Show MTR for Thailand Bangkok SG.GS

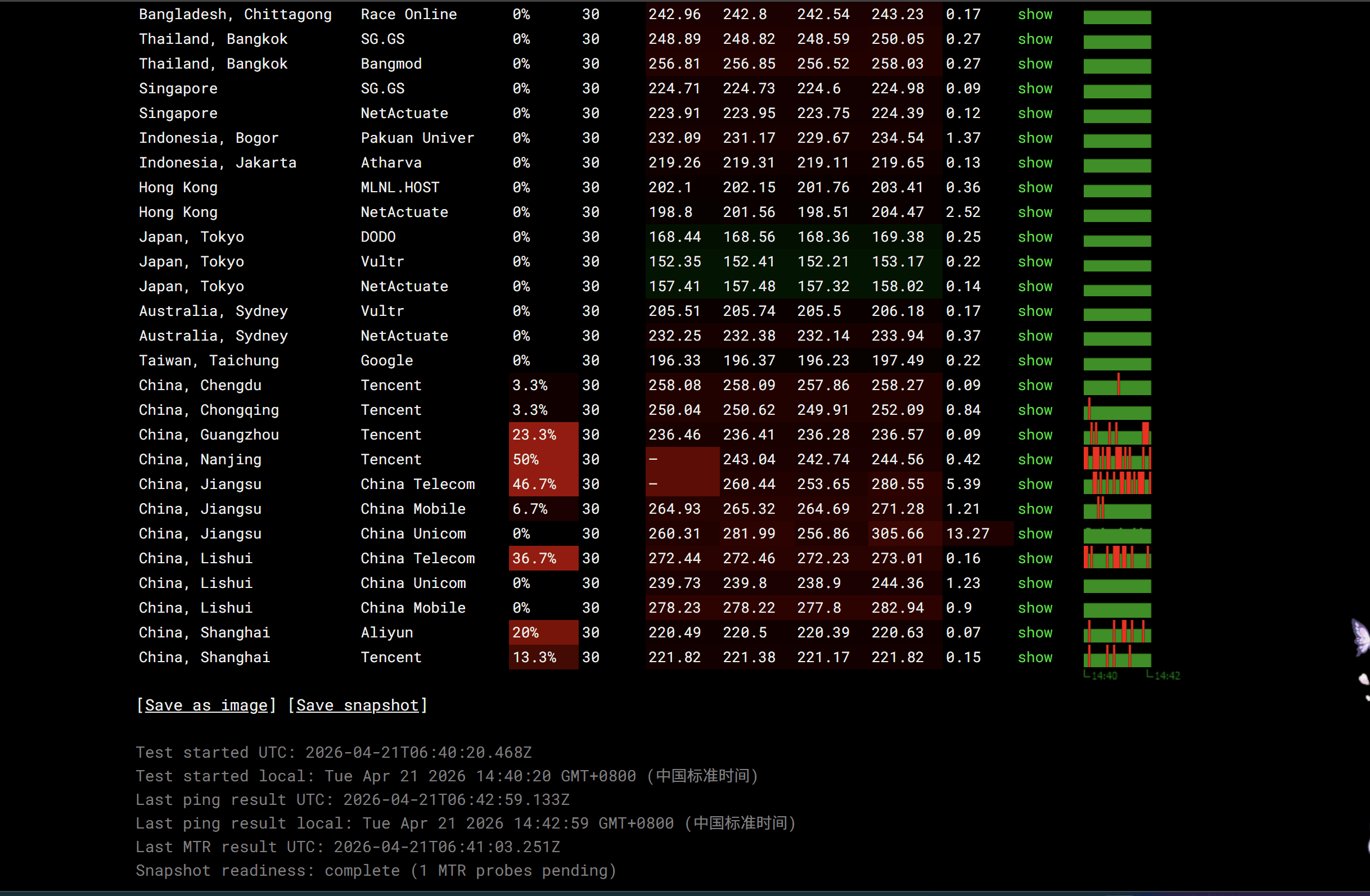tap(1035, 39)
